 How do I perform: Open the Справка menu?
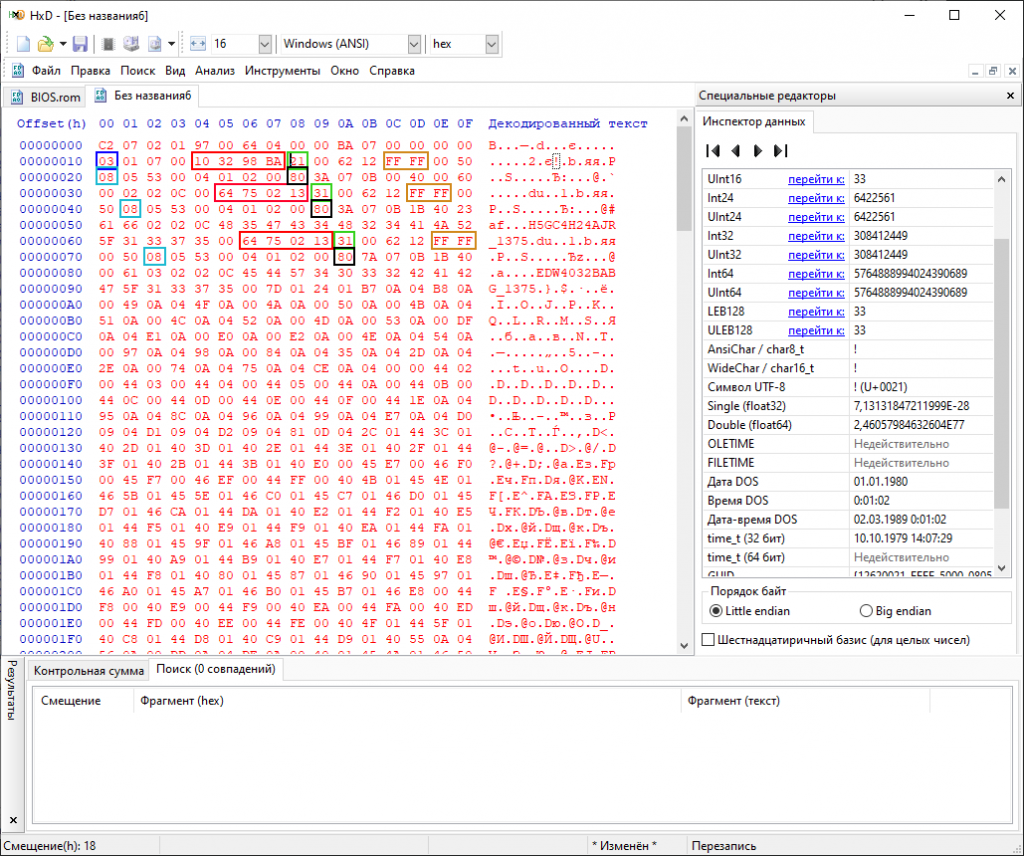[x=392, y=71]
